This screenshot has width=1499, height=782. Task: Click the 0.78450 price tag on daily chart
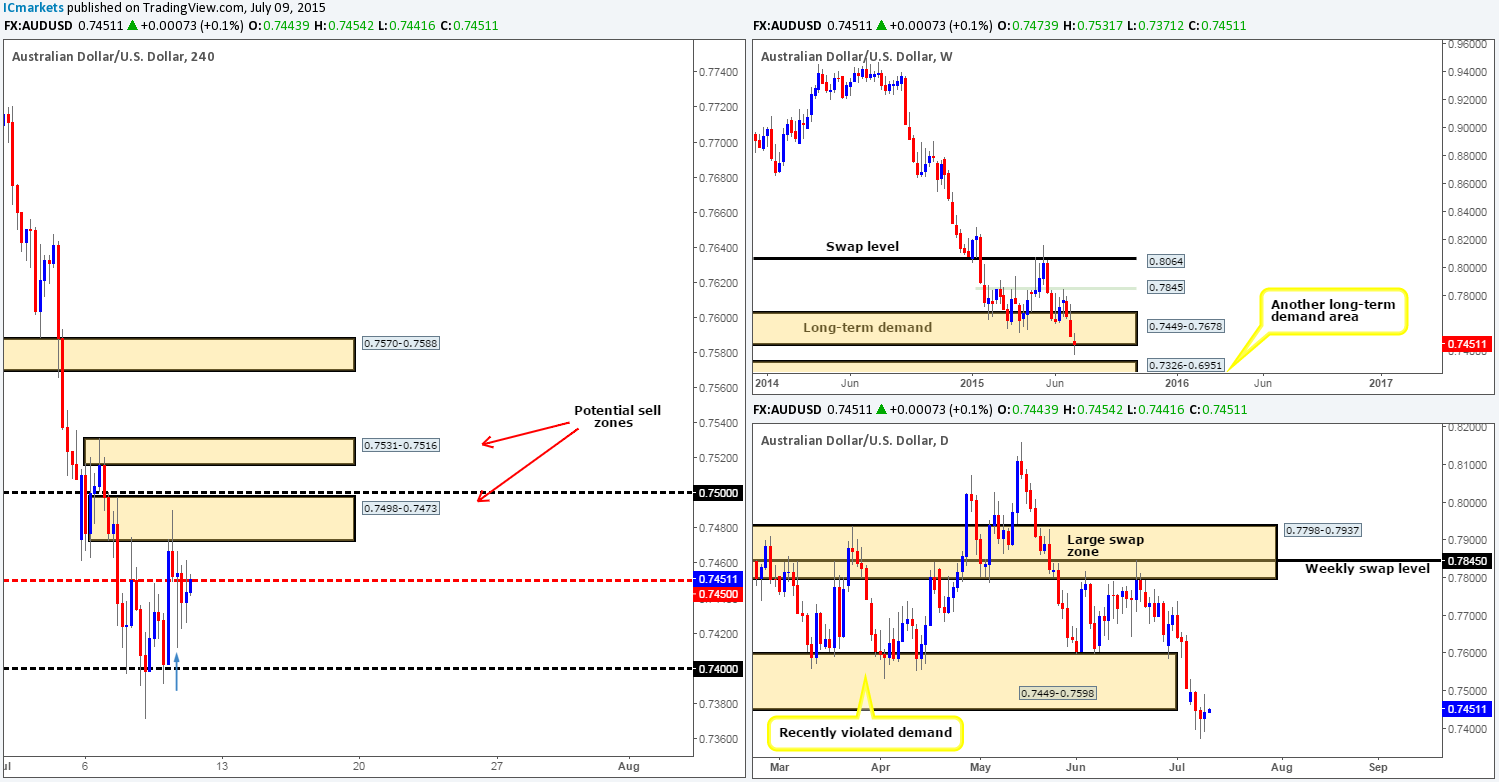coord(1469,561)
